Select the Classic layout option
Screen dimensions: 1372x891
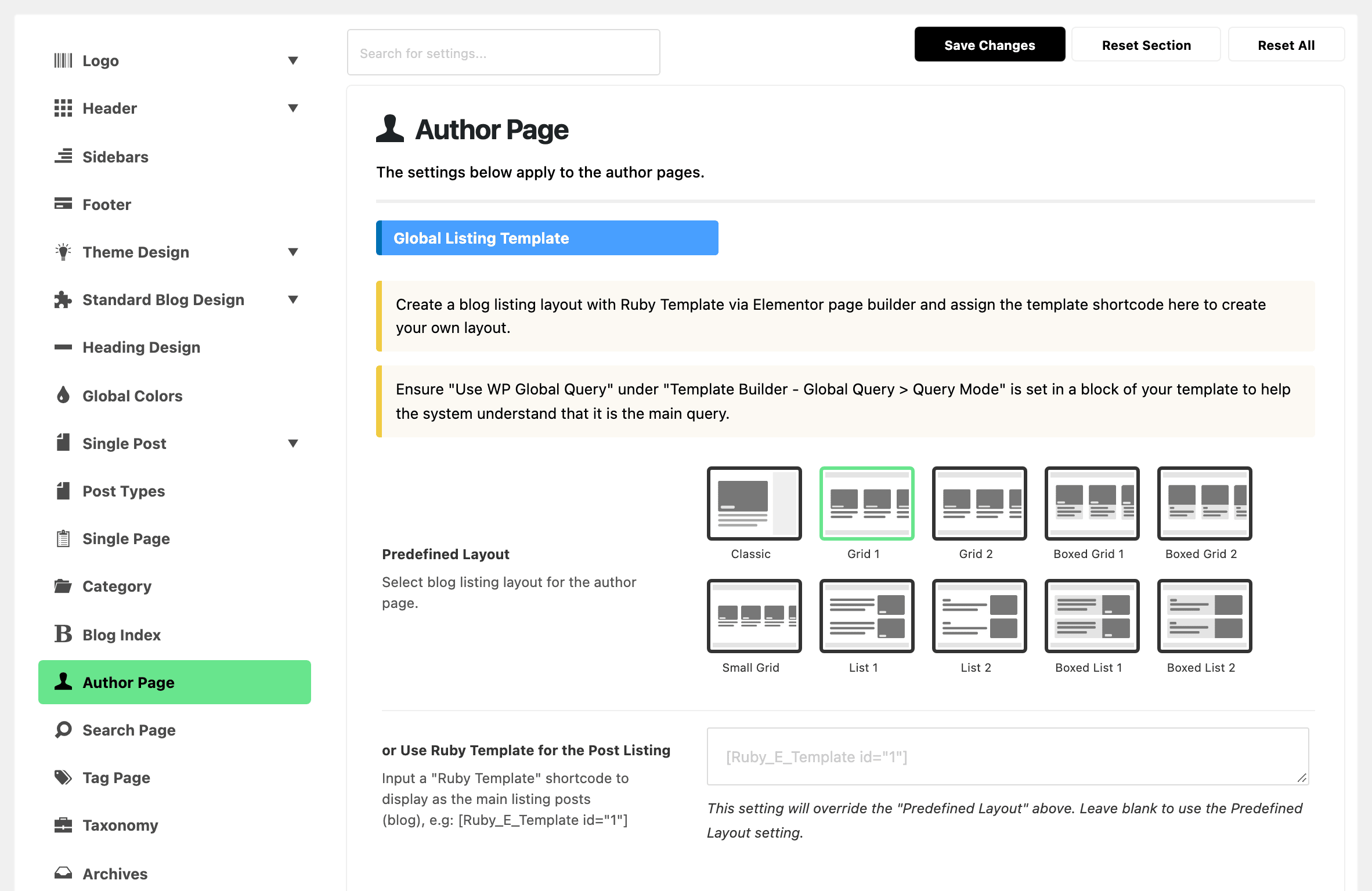[x=754, y=504]
